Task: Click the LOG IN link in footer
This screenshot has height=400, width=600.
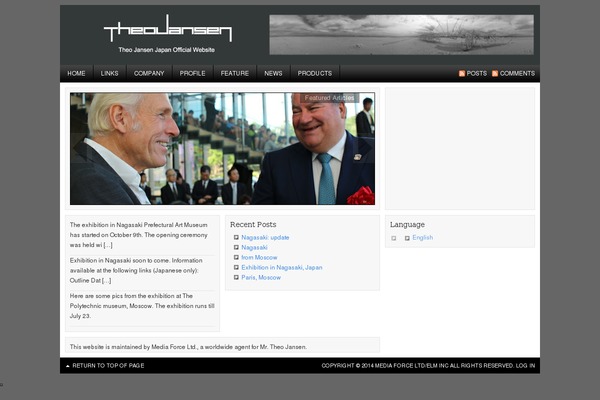Action: point(525,366)
